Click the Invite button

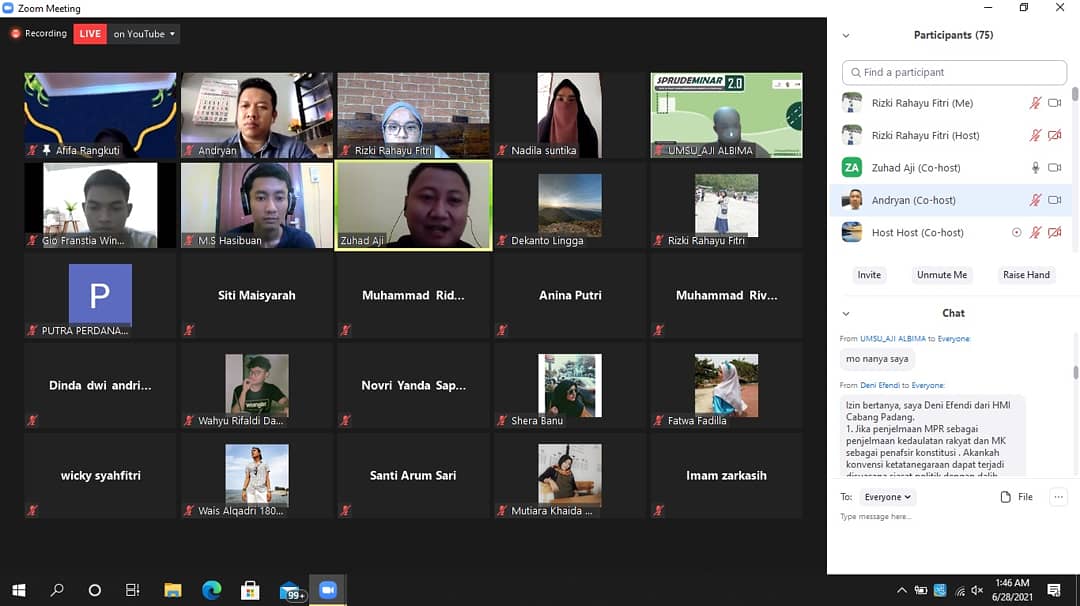(869, 275)
